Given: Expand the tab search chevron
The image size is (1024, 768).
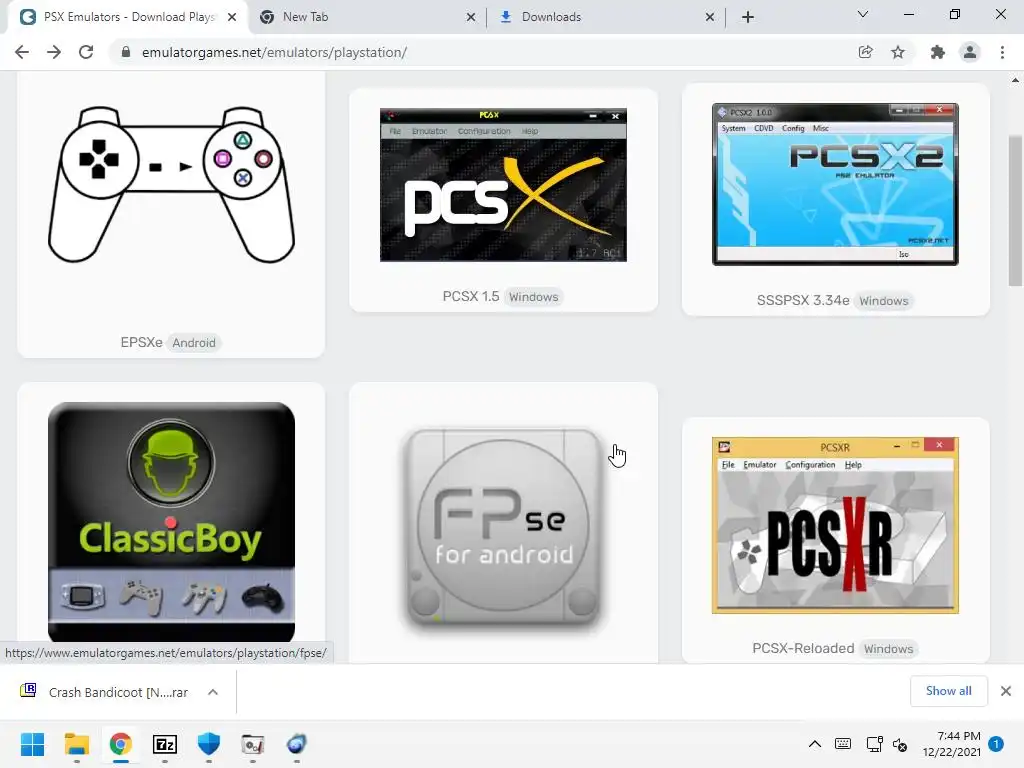Looking at the screenshot, I should (863, 14).
